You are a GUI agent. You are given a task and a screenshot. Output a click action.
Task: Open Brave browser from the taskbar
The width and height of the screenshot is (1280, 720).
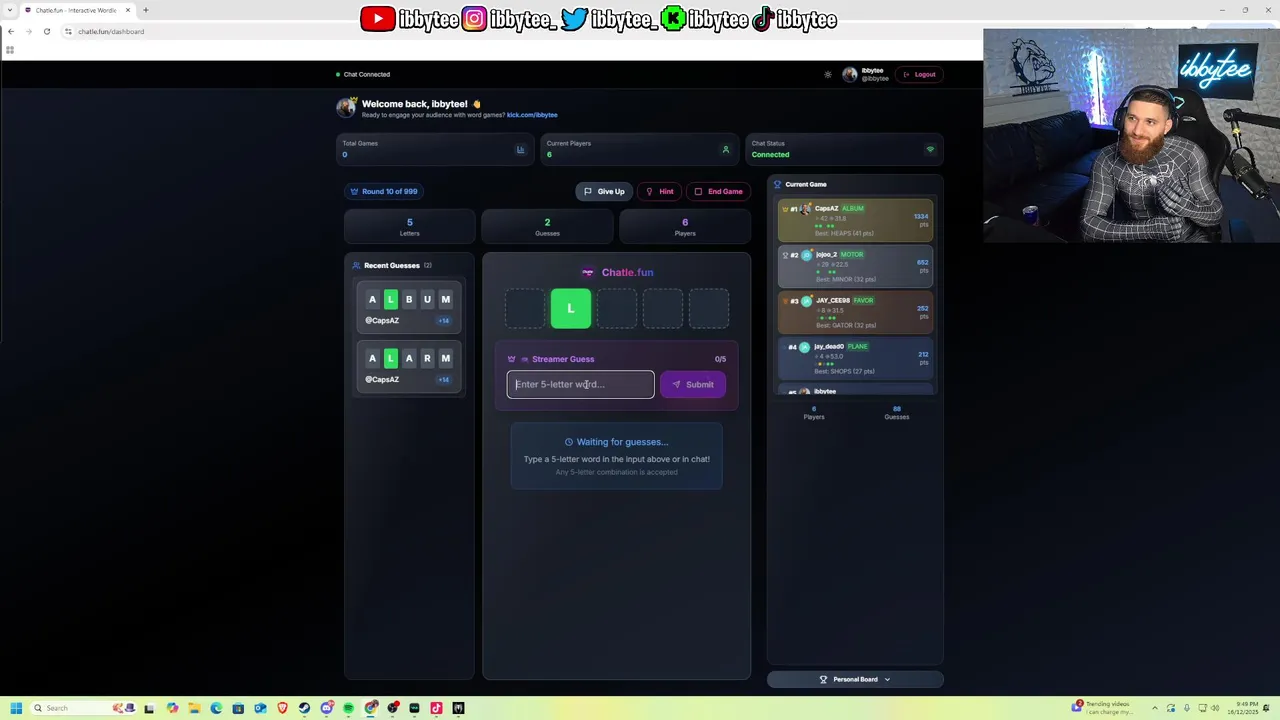(x=282, y=708)
